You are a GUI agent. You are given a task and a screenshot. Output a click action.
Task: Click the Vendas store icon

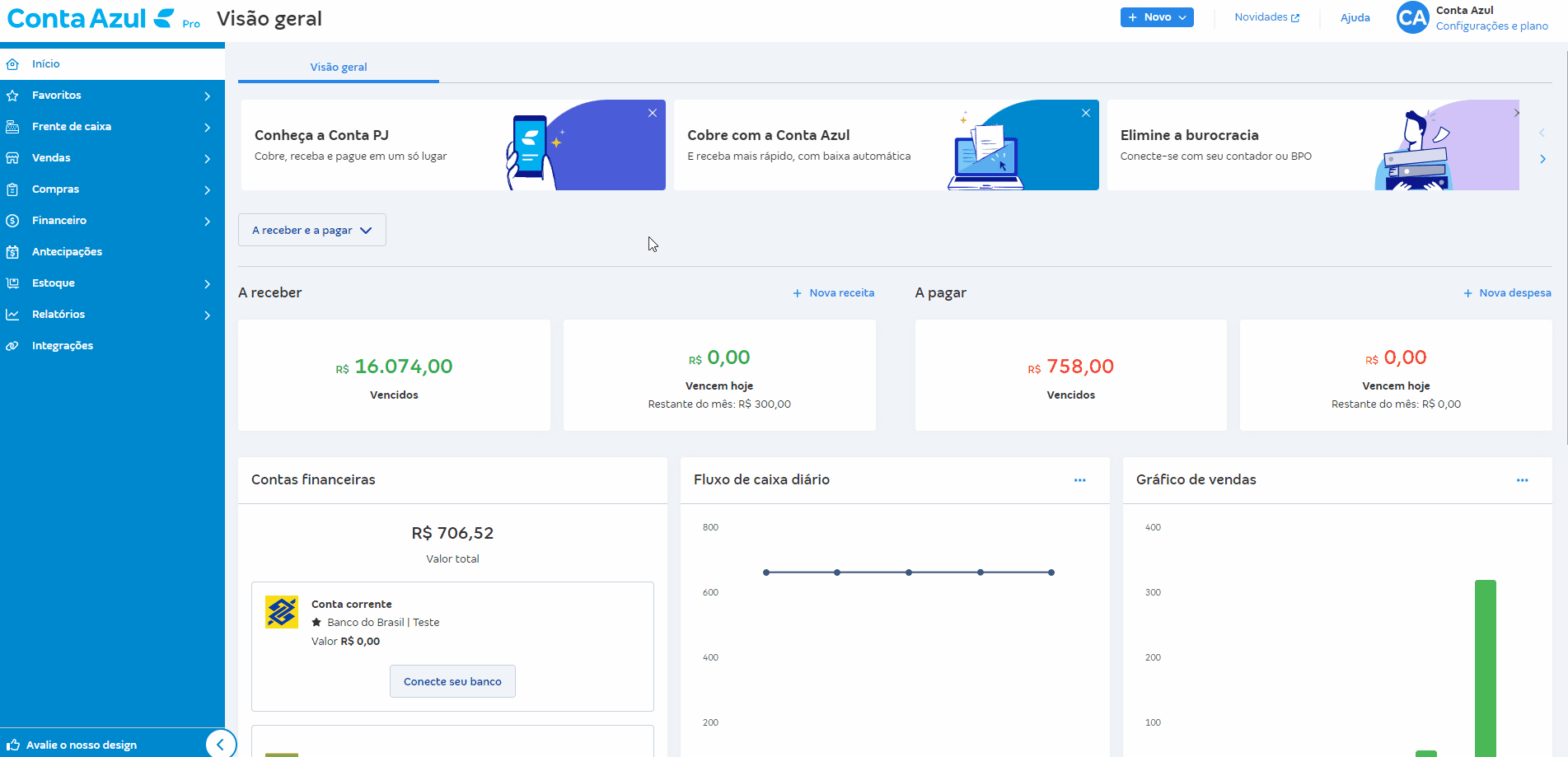click(12, 158)
